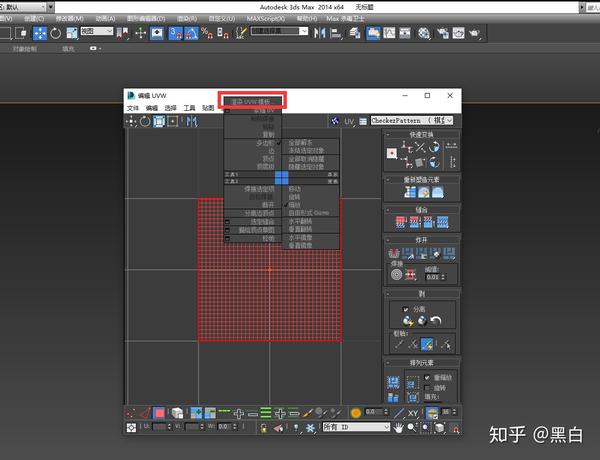Screen dimensions: 600x460
Task: Open the 所有 ID dropdown
Action: [x=356, y=427]
